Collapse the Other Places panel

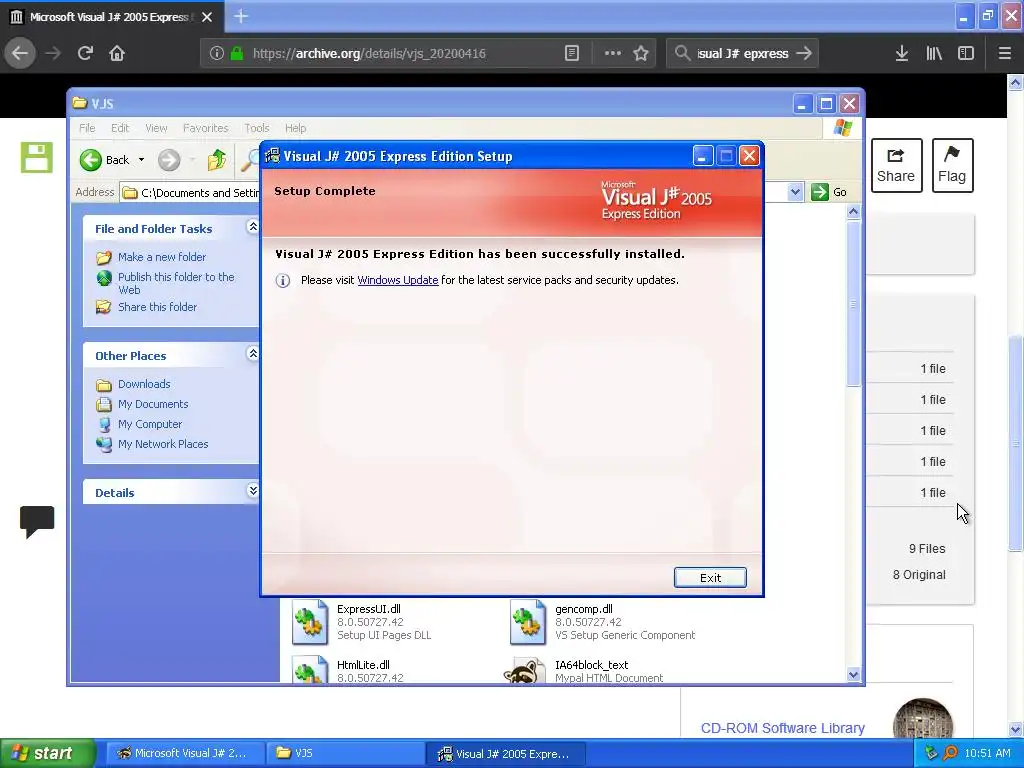tap(253, 354)
